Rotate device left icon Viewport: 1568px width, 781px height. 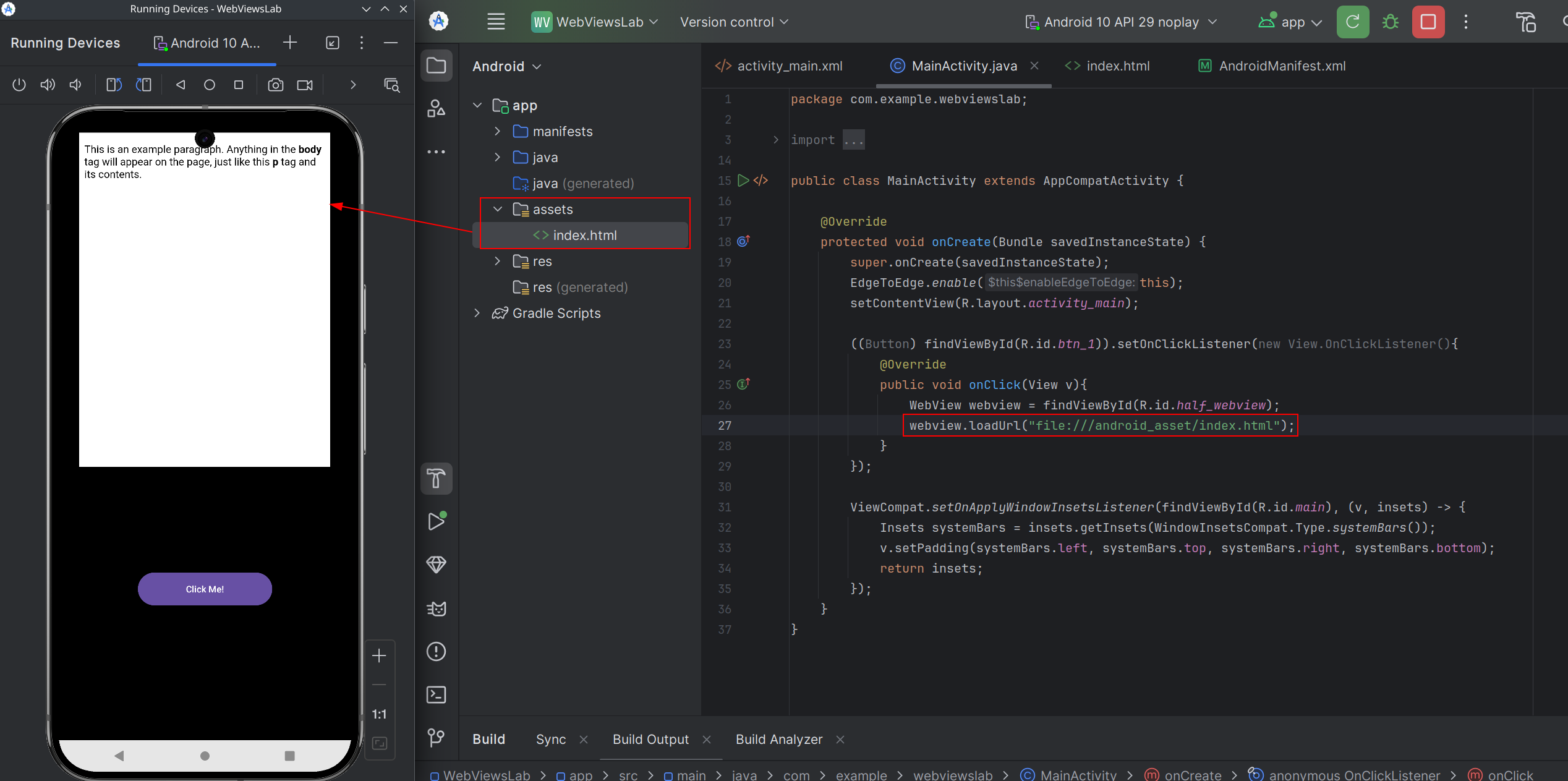(x=114, y=85)
